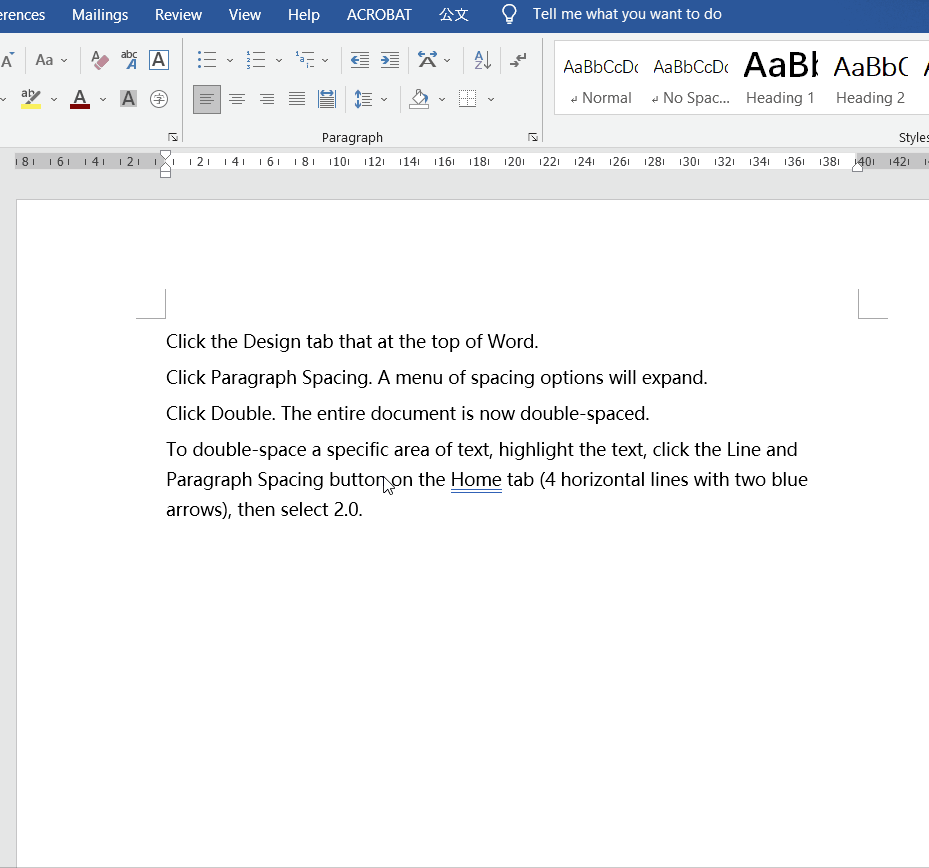Click the Enclose Characters circle icon
This screenshot has height=868, width=929.
[x=159, y=99]
